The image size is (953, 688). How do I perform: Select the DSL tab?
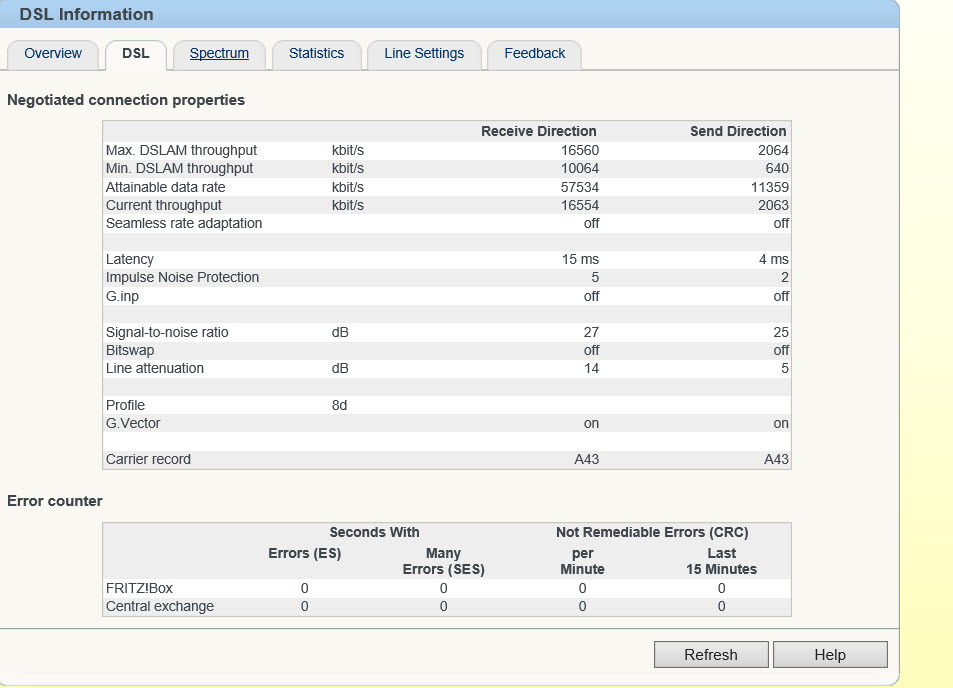click(x=136, y=54)
